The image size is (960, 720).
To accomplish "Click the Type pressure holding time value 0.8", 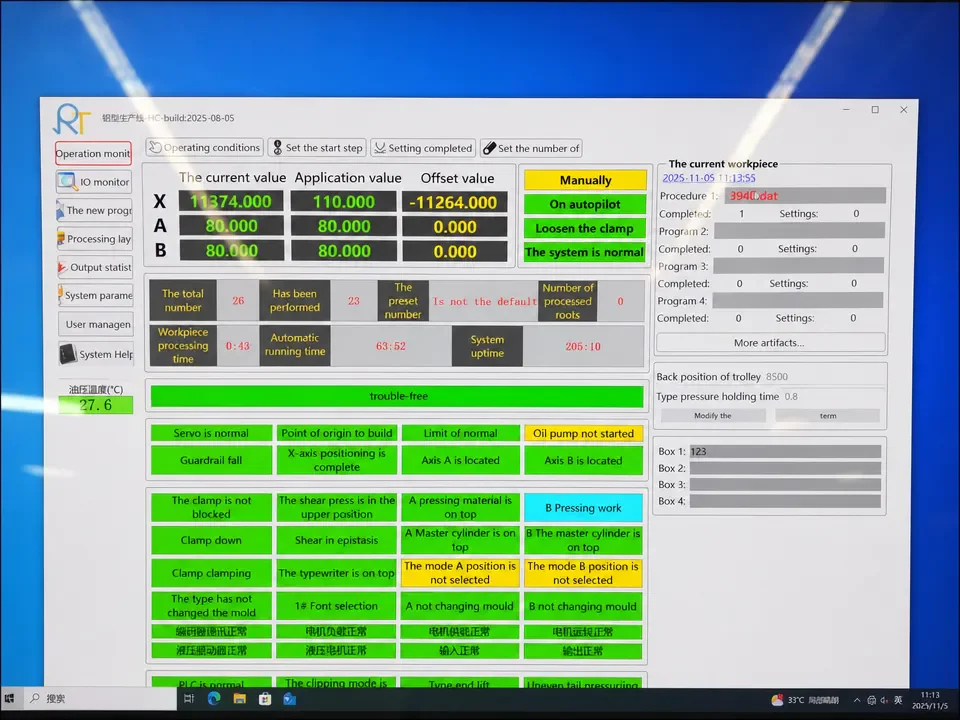I will [791, 397].
